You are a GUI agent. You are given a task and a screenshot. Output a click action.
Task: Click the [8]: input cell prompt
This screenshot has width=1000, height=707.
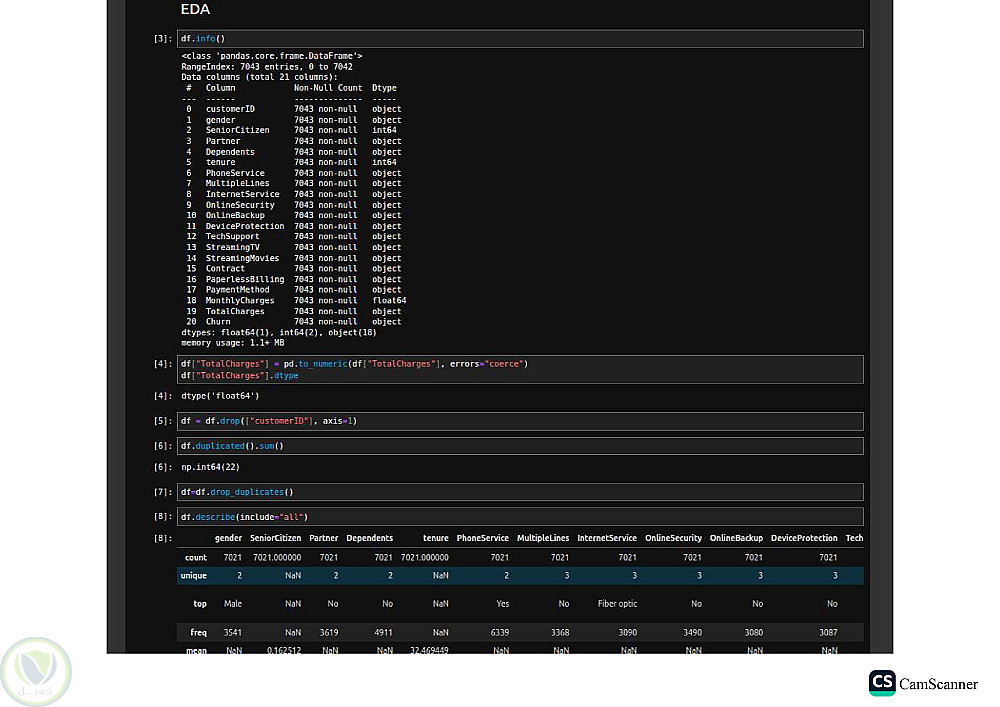[163, 517]
